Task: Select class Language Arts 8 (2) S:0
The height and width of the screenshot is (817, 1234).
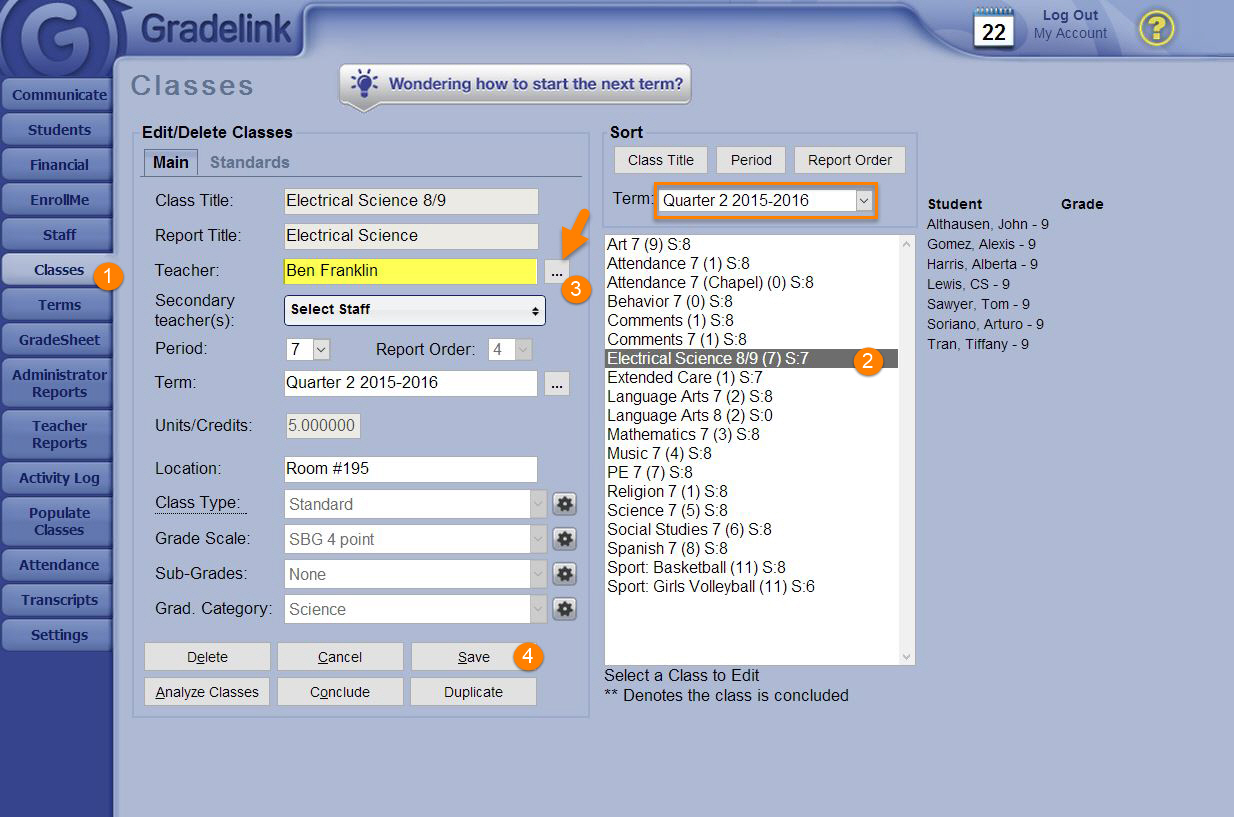Action: coord(690,415)
